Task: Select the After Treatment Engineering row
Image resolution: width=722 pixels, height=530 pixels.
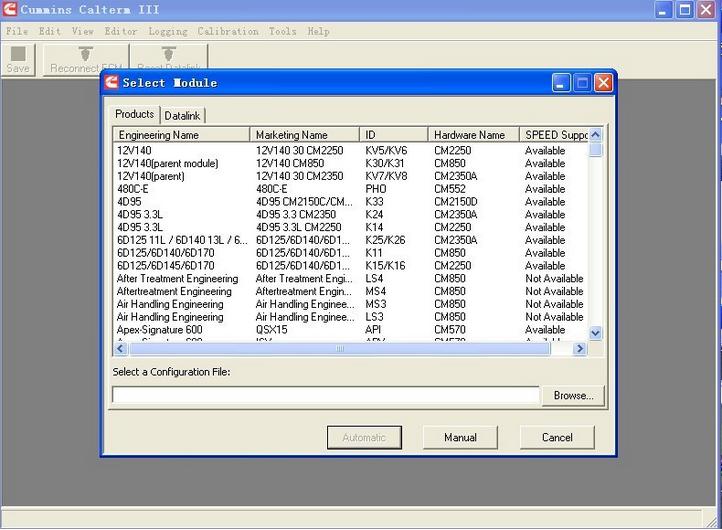Action: coord(350,279)
